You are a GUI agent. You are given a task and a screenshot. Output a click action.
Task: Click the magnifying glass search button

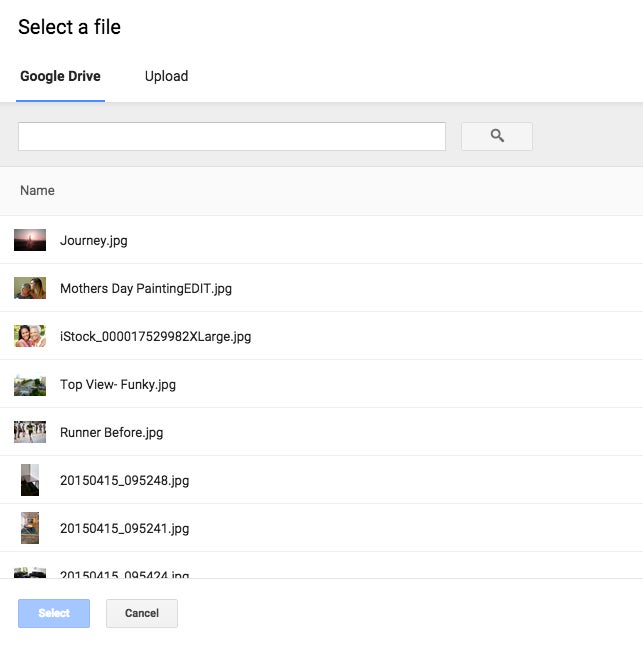pyautogui.click(x=497, y=136)
